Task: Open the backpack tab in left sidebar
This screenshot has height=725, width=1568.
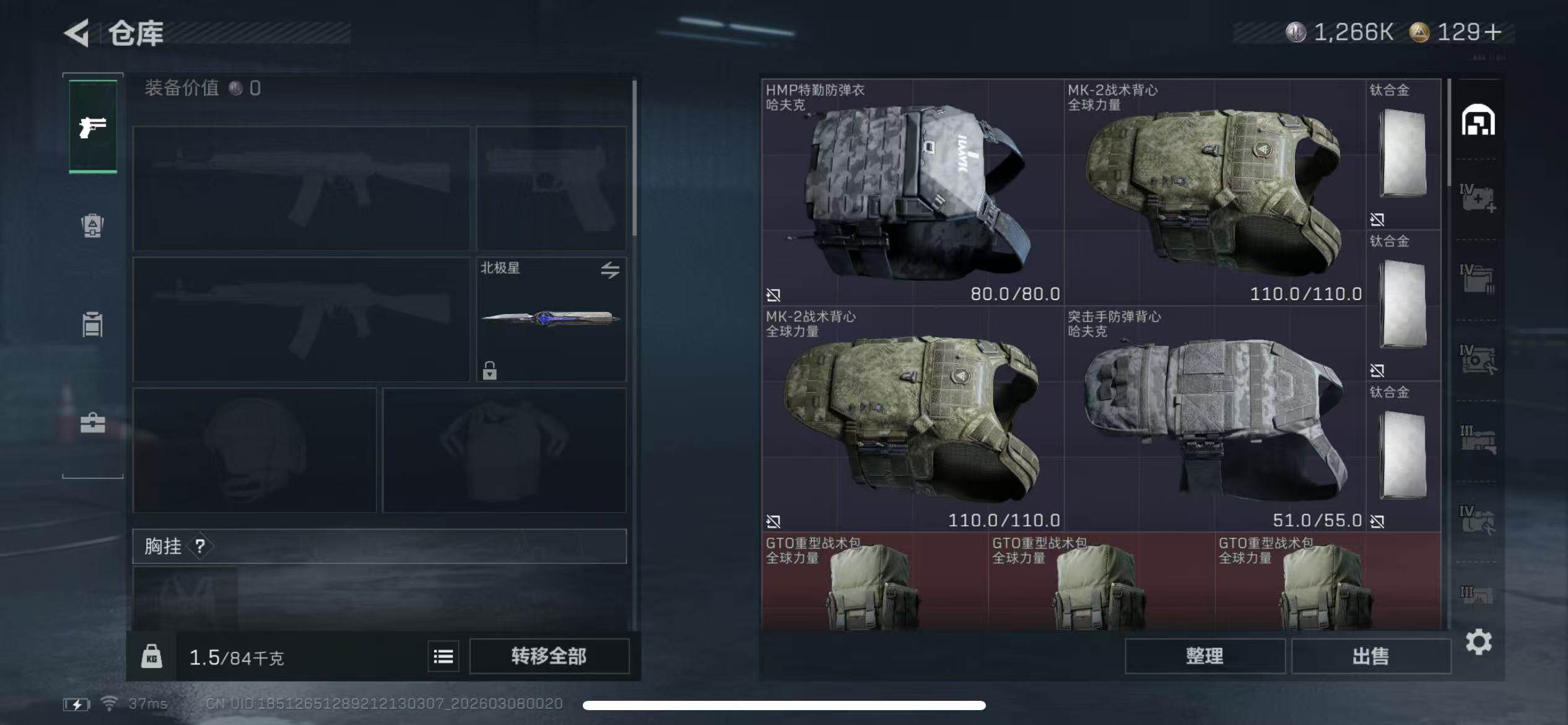Action: tap(93, 226)
